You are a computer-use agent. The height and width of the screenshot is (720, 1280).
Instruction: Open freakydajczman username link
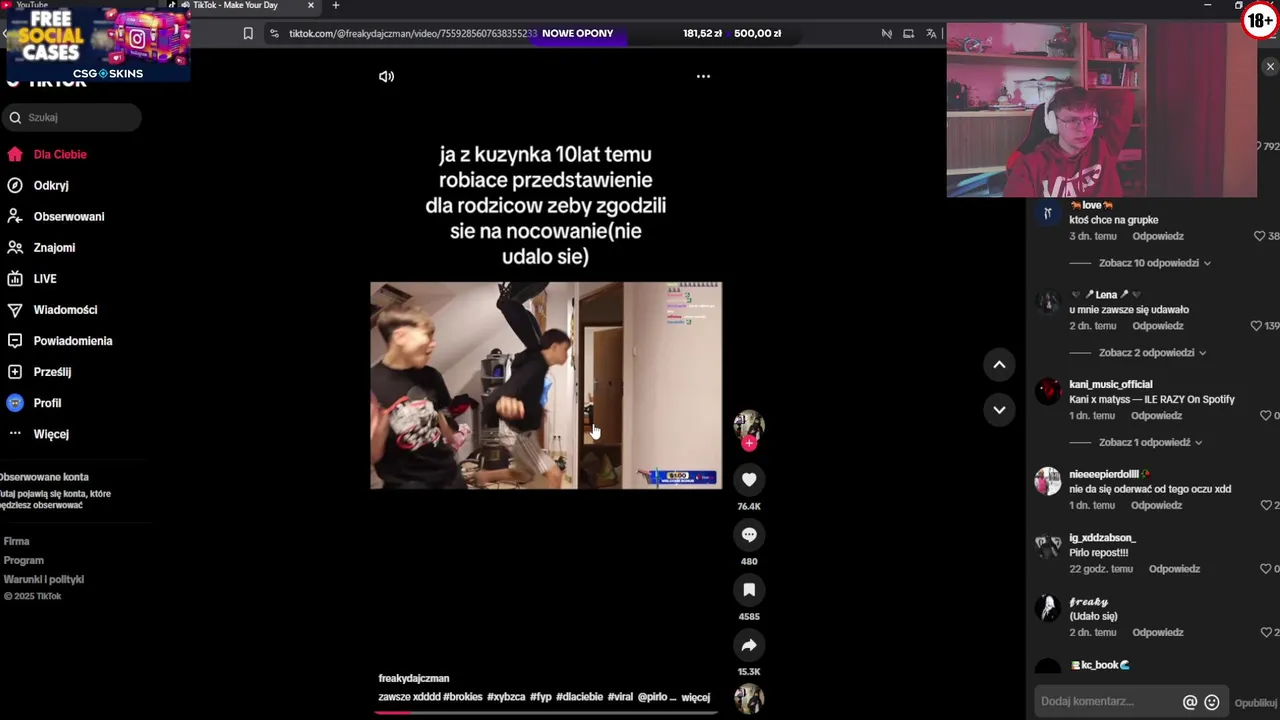pos(414,679)
